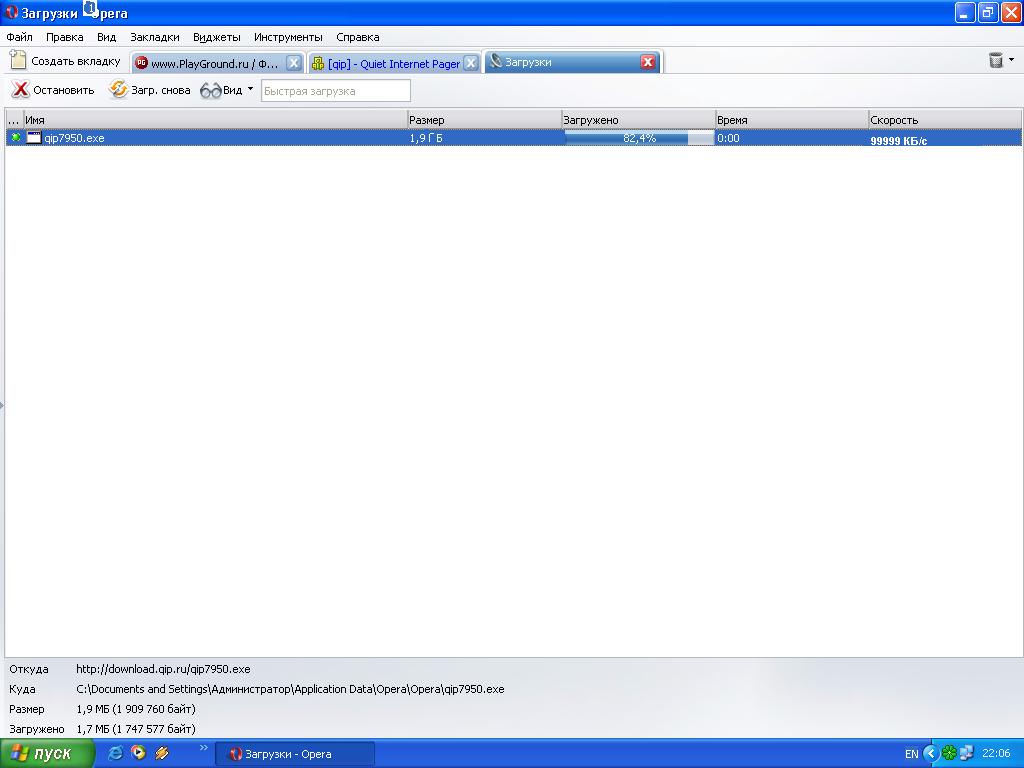Open the Закладки menu

point(155,37)
